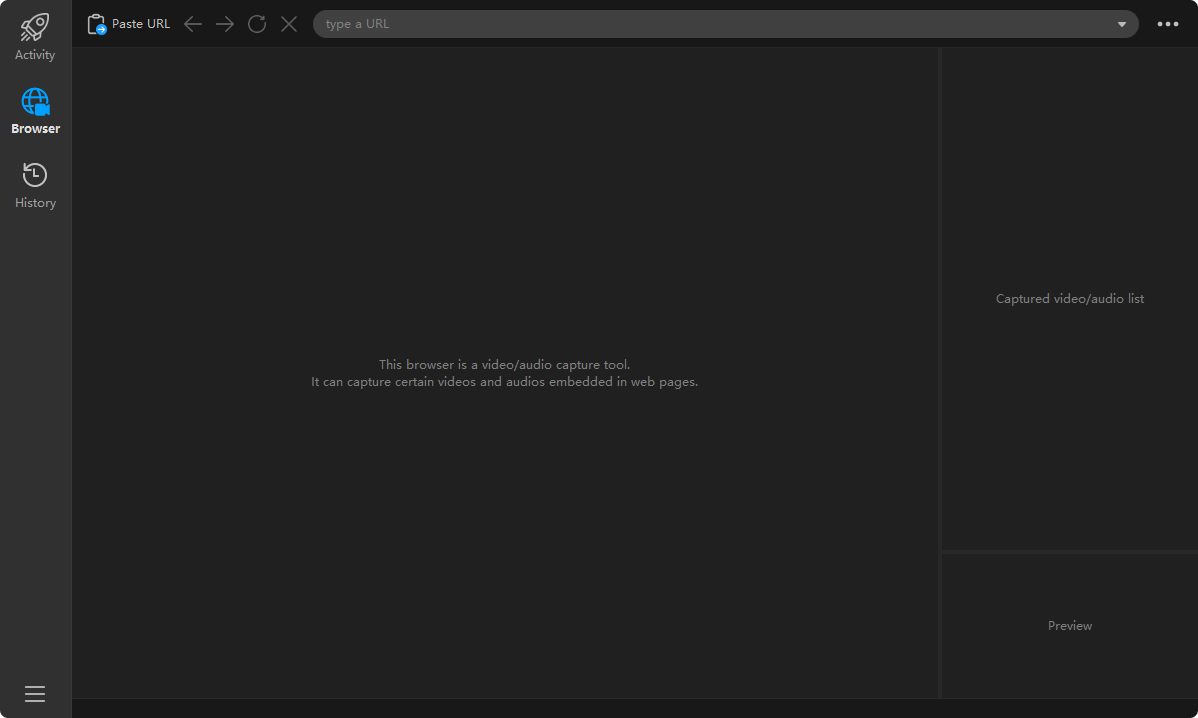This screenshot has width=1198, height=718.
Task: Click the divider above the Preview panel
Action: (x=1069, y=551)
